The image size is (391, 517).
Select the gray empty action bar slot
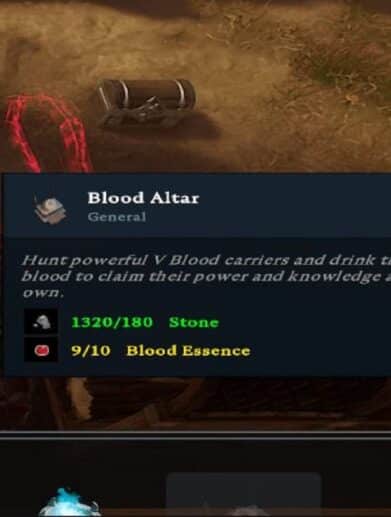tap(243, 494)
